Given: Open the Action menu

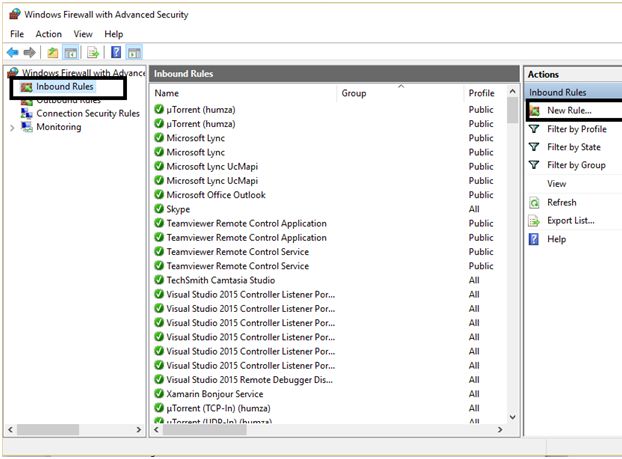Looking at the screenshot, I should 48,34.
